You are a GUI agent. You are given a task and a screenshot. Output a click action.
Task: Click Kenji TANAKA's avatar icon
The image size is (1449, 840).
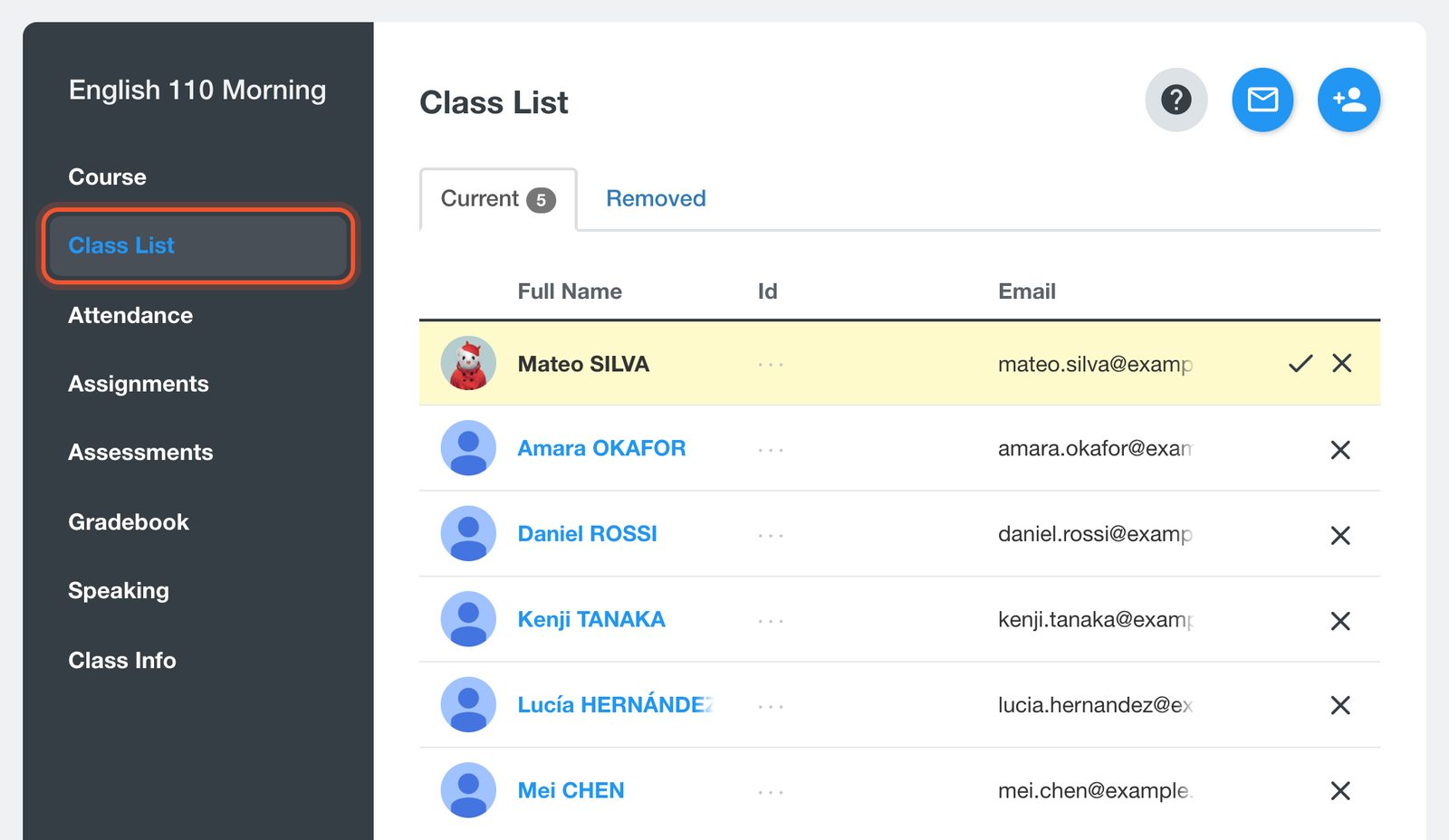468,619
